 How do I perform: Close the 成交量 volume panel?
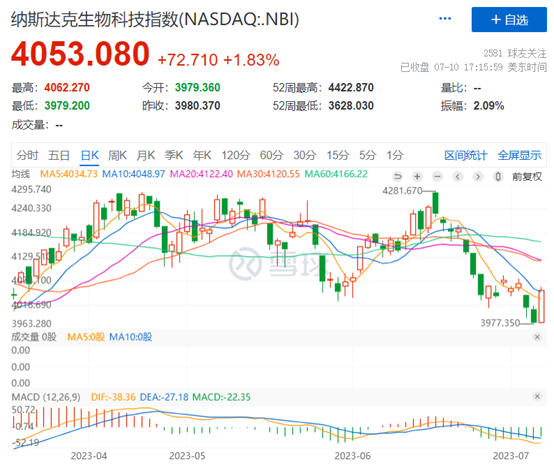537,337
